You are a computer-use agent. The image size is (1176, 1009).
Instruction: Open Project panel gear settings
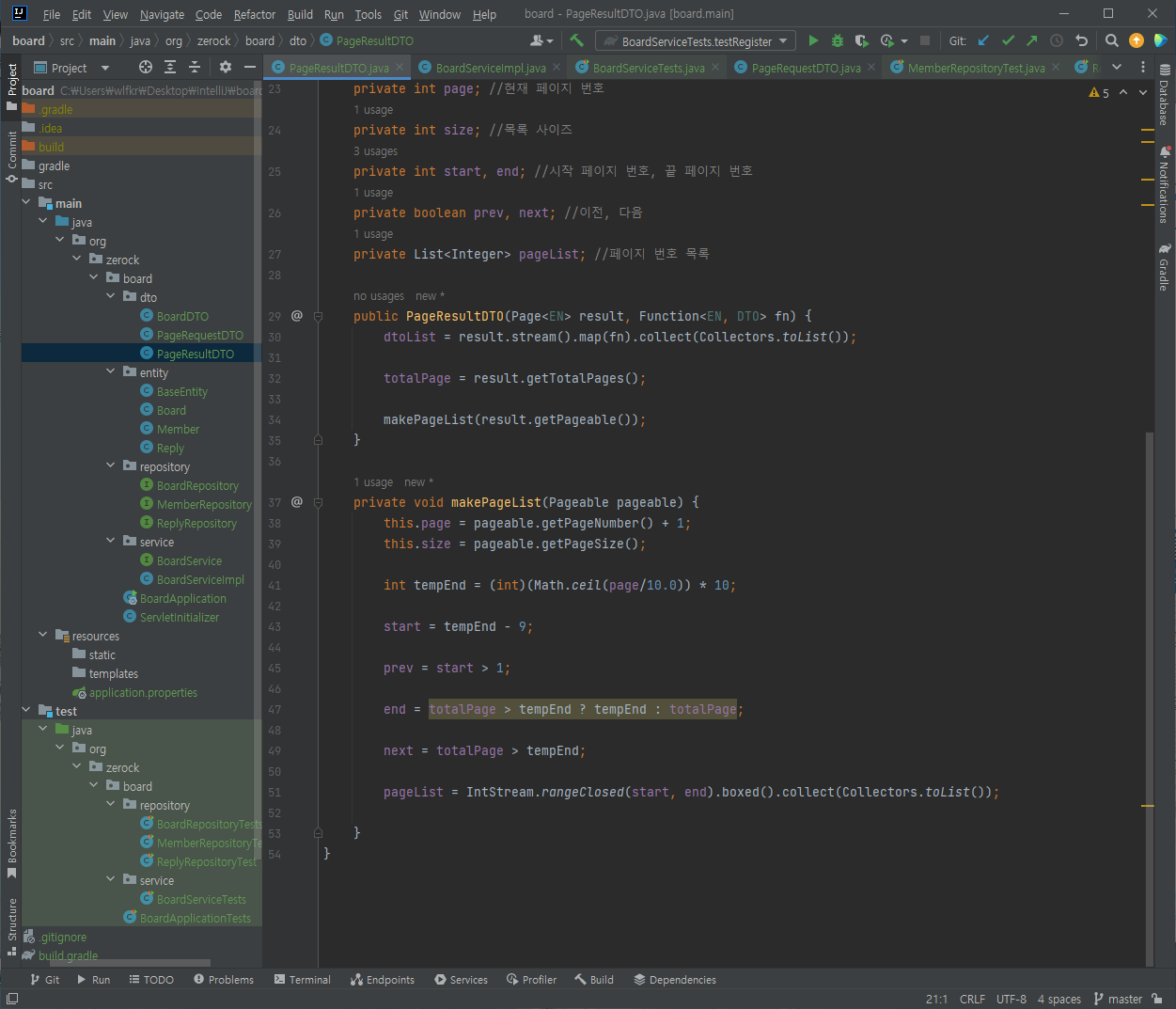coord(226,67)
